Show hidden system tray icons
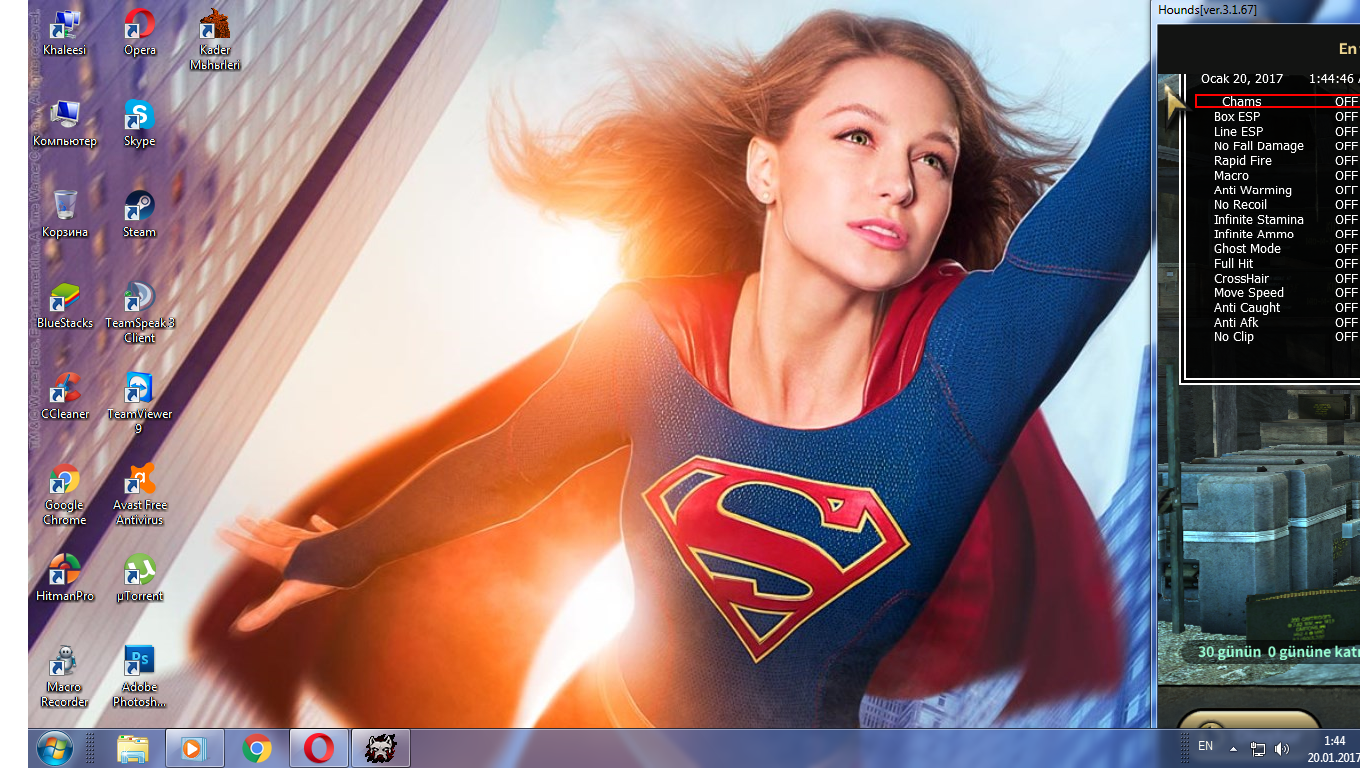The image size is (1360, 768). pos(1233,748)
